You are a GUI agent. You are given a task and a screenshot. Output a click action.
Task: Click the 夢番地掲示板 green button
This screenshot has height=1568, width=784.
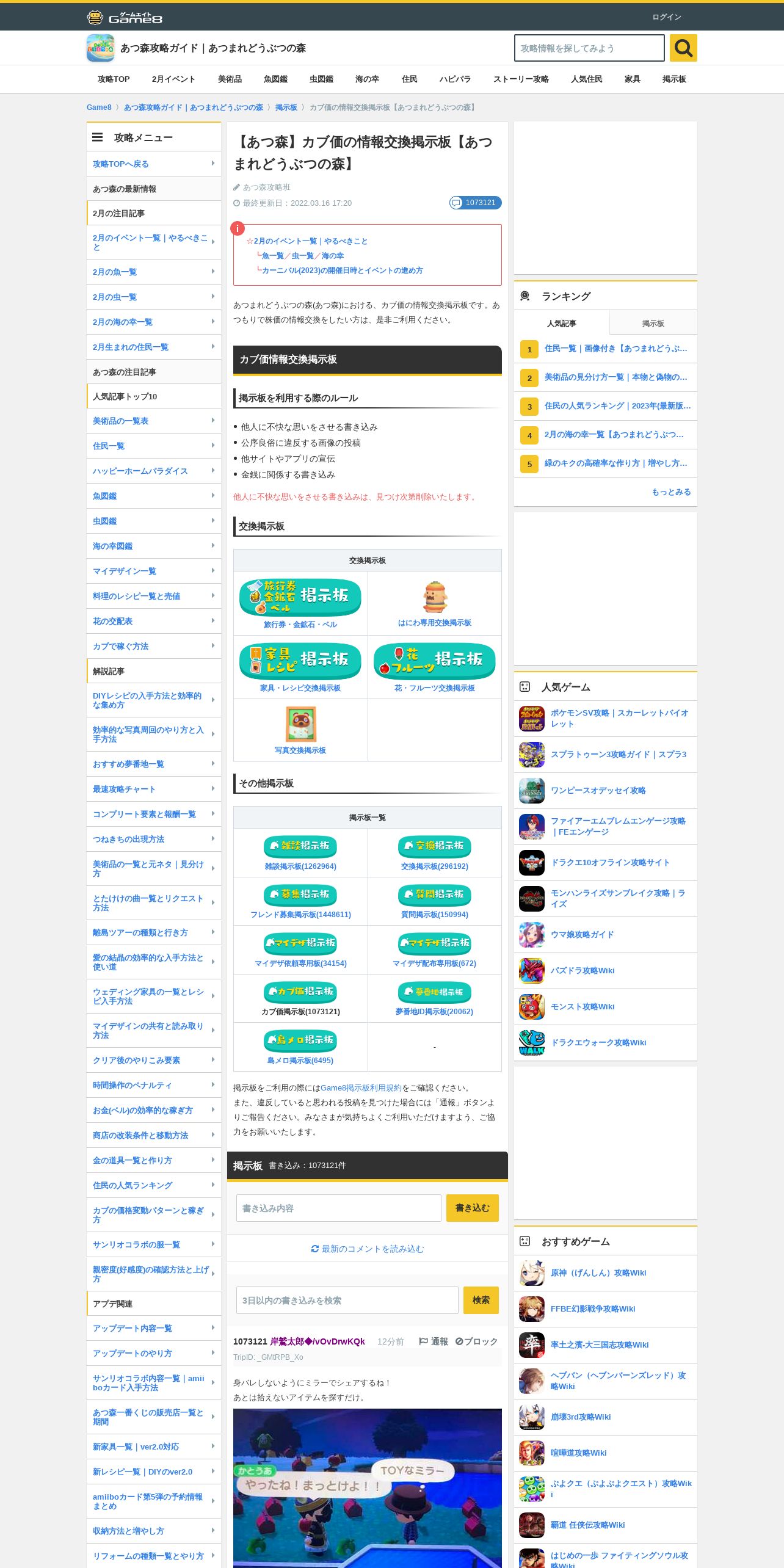(x=435, y=992)
